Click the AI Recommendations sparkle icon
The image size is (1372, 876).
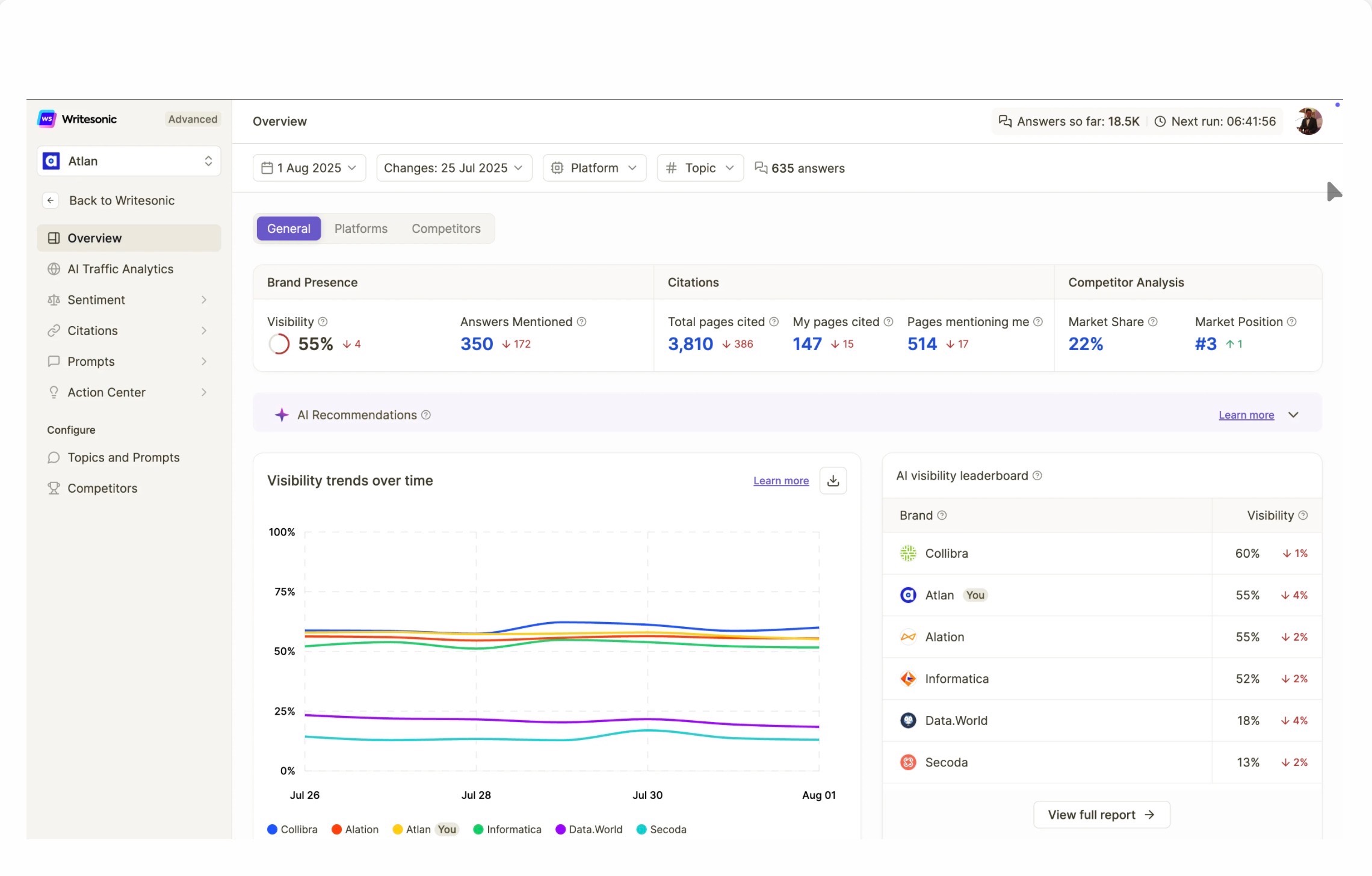click(x=282, y=415)
